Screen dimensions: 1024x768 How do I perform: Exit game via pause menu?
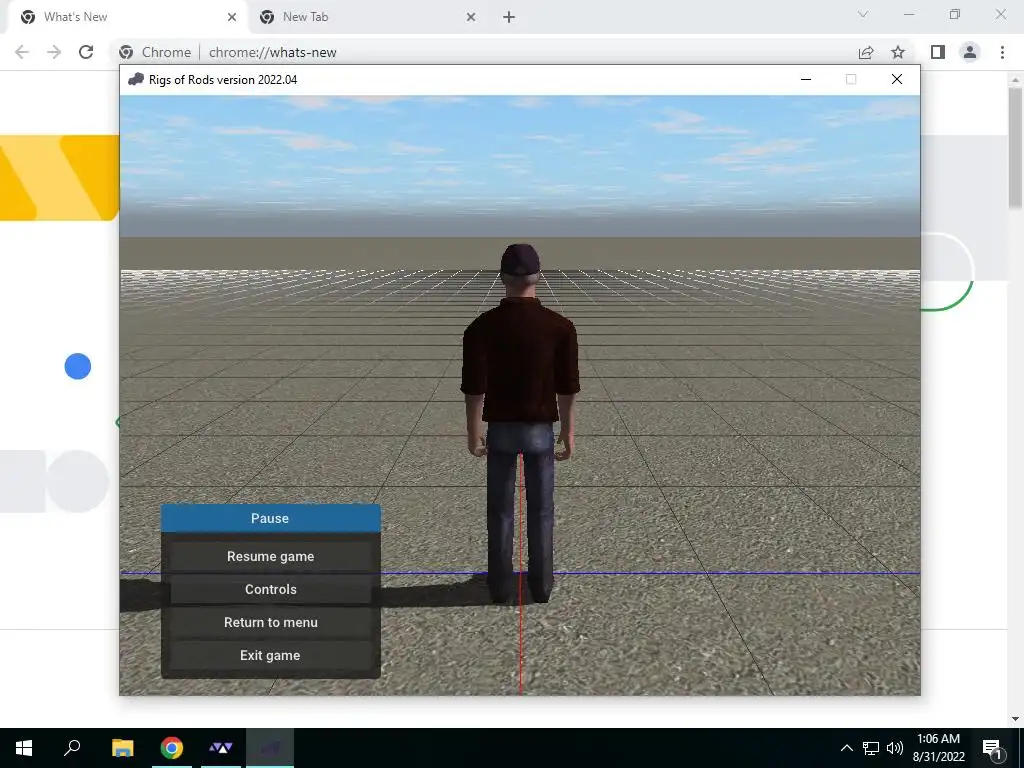point(270,655)
